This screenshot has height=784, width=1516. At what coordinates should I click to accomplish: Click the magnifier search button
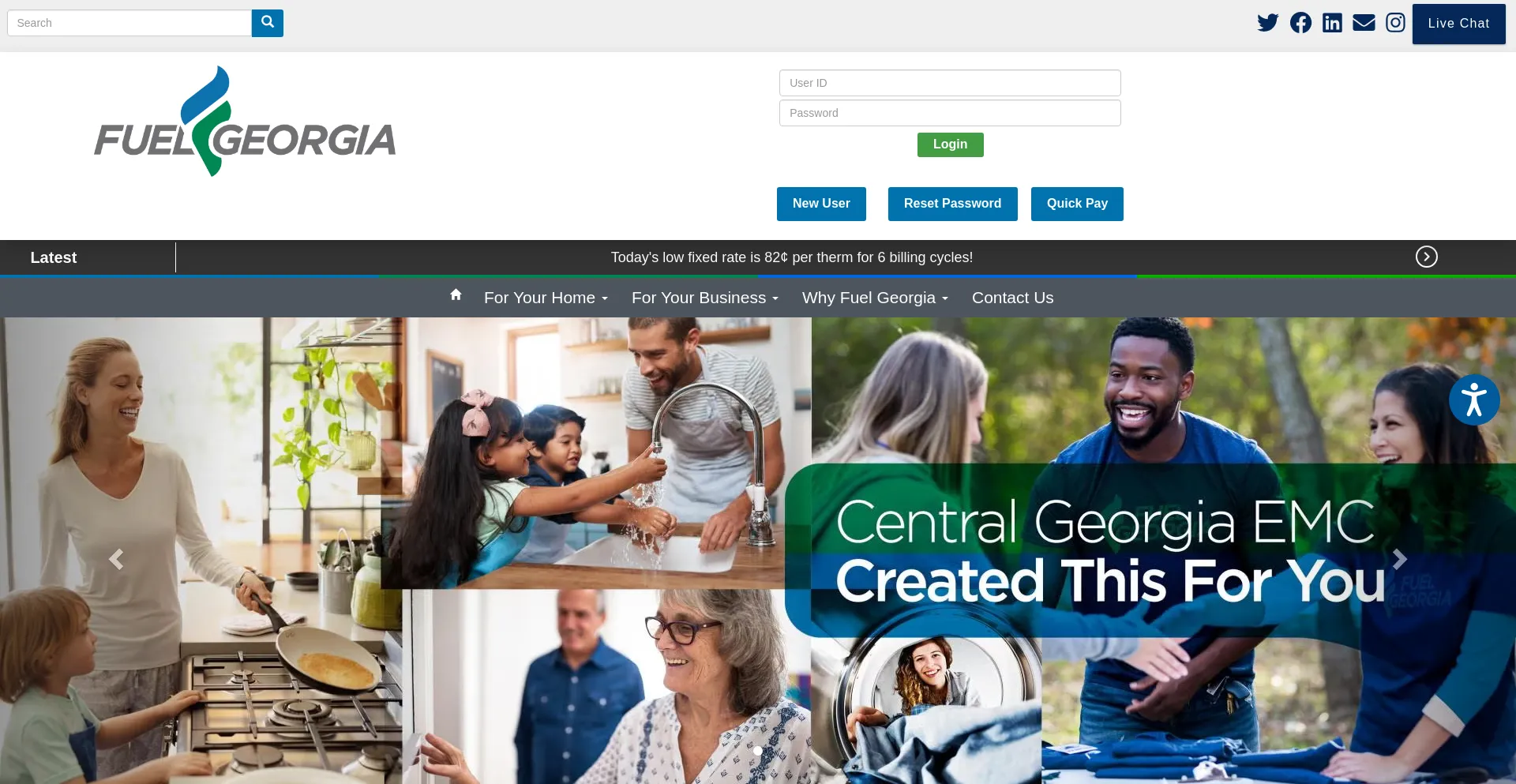(268, 23)
